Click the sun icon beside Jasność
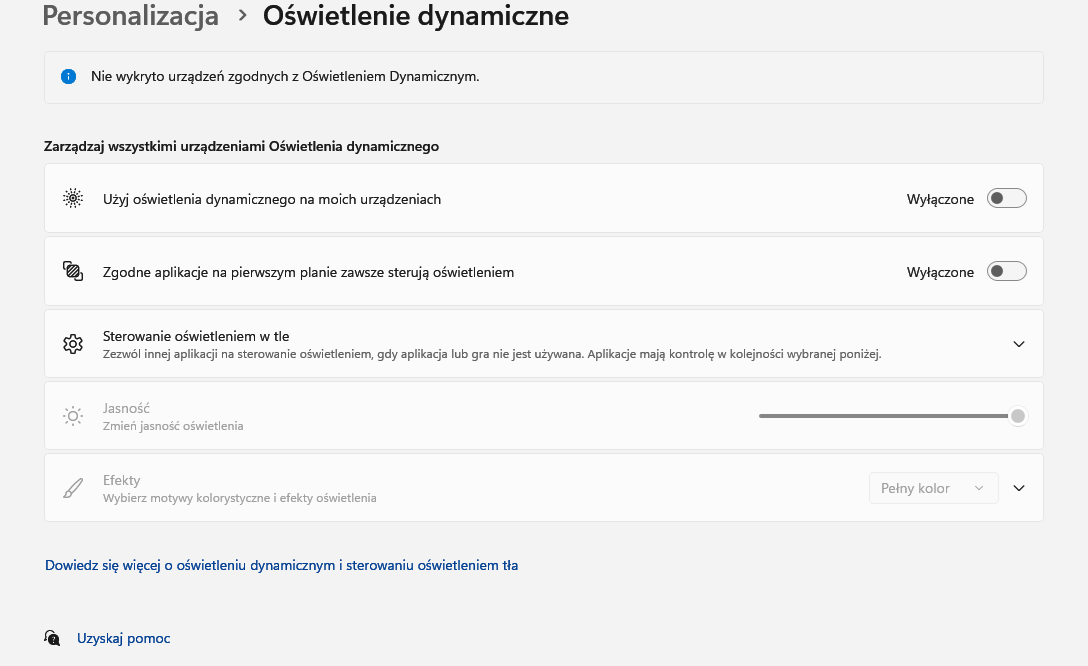Screen dimensions: 1088x666 coord(72,416)
